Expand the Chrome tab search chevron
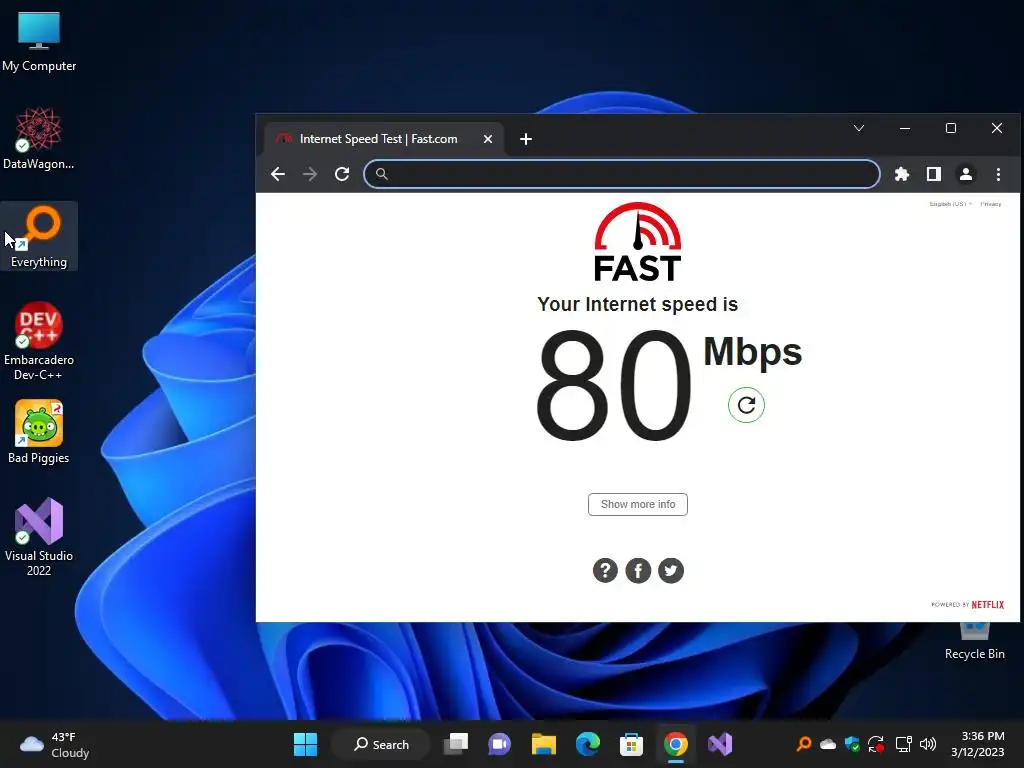Screen dimensions: 1024x768 pos(859,128)
